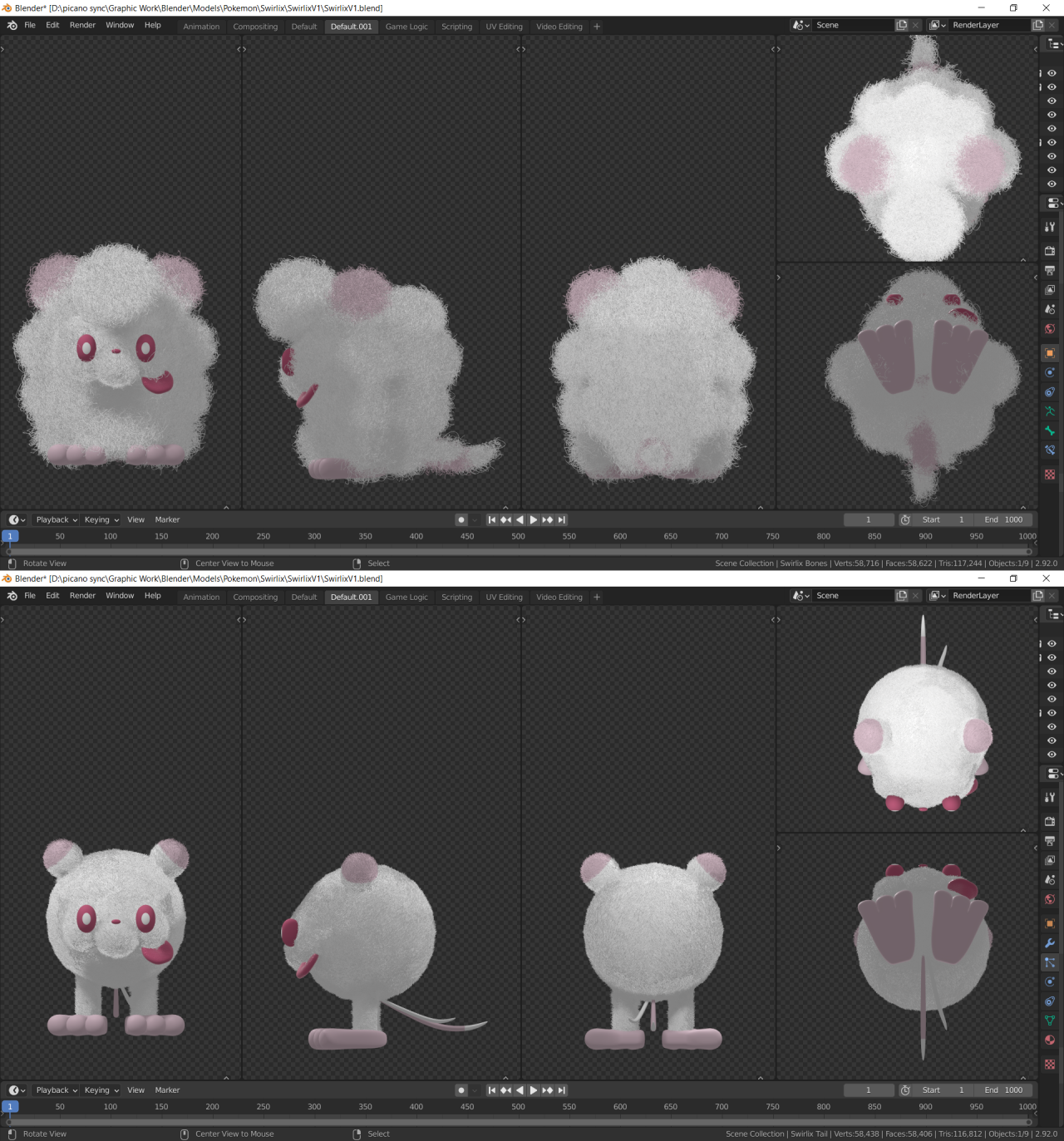Click timeline horizontal scrollbar in upper window
Viewport: 1064px width, 1141px height.
[x=519, y=551]
